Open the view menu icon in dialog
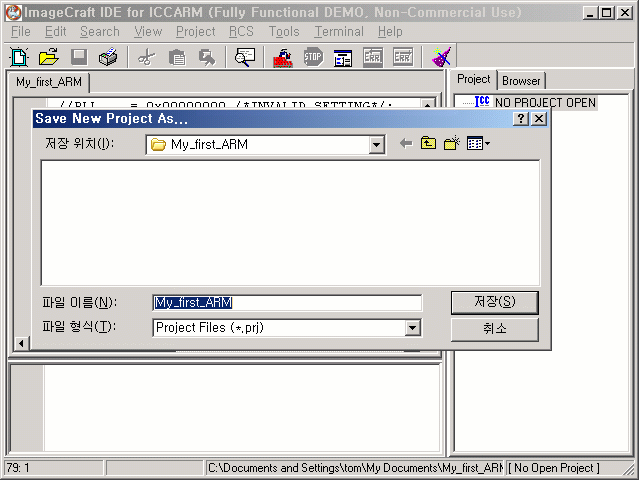Viewport: 639px width, 480px height. (x=478, y=143)
